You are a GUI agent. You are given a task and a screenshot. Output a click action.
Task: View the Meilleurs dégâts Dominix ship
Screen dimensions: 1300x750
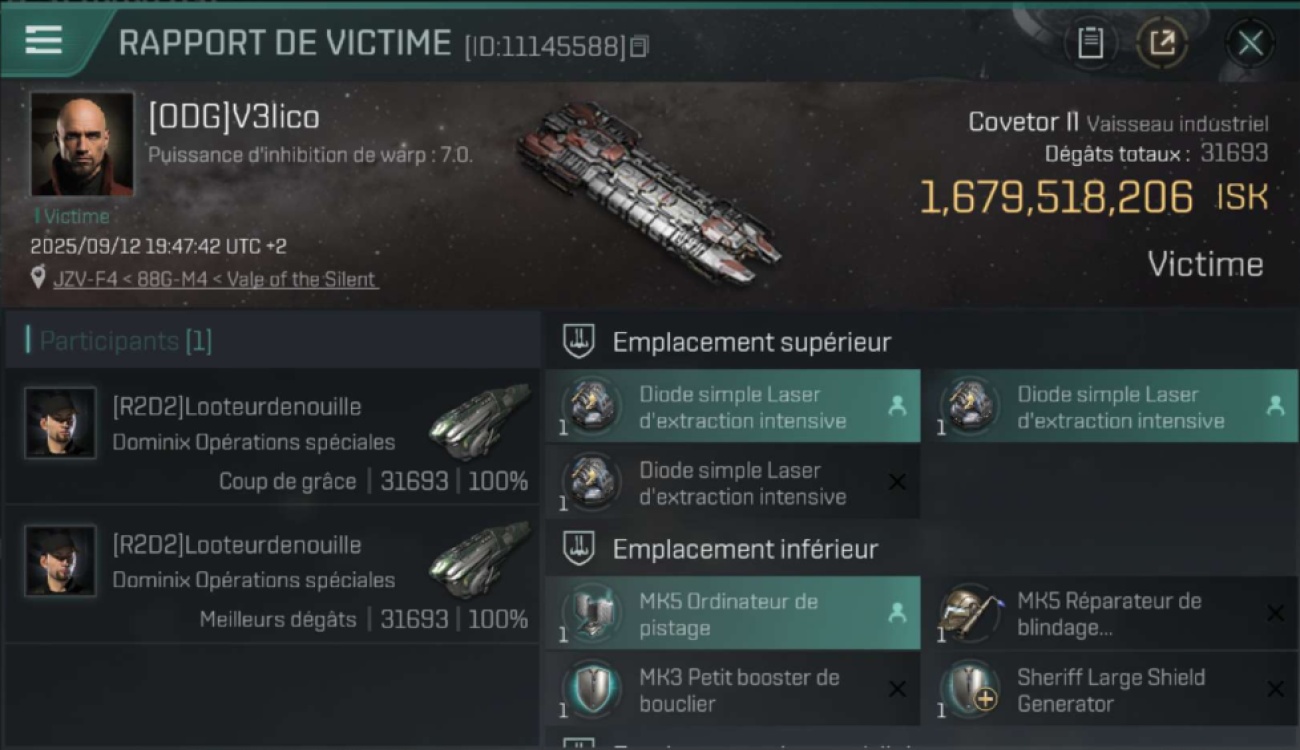pos(479,558)
